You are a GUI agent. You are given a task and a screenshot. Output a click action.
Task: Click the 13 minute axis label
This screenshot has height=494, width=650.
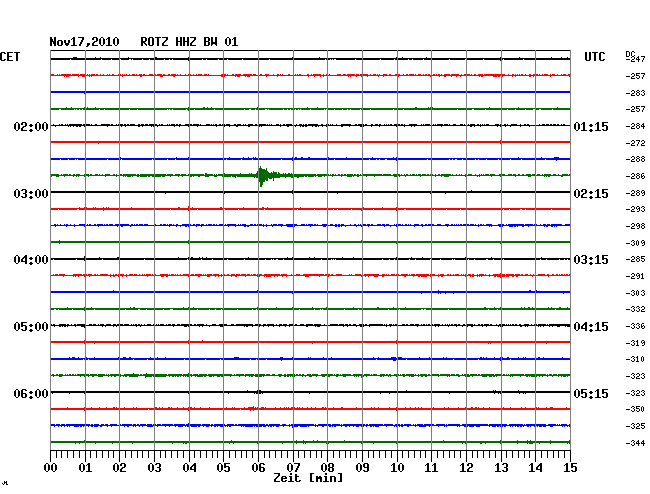pos(501,468)
